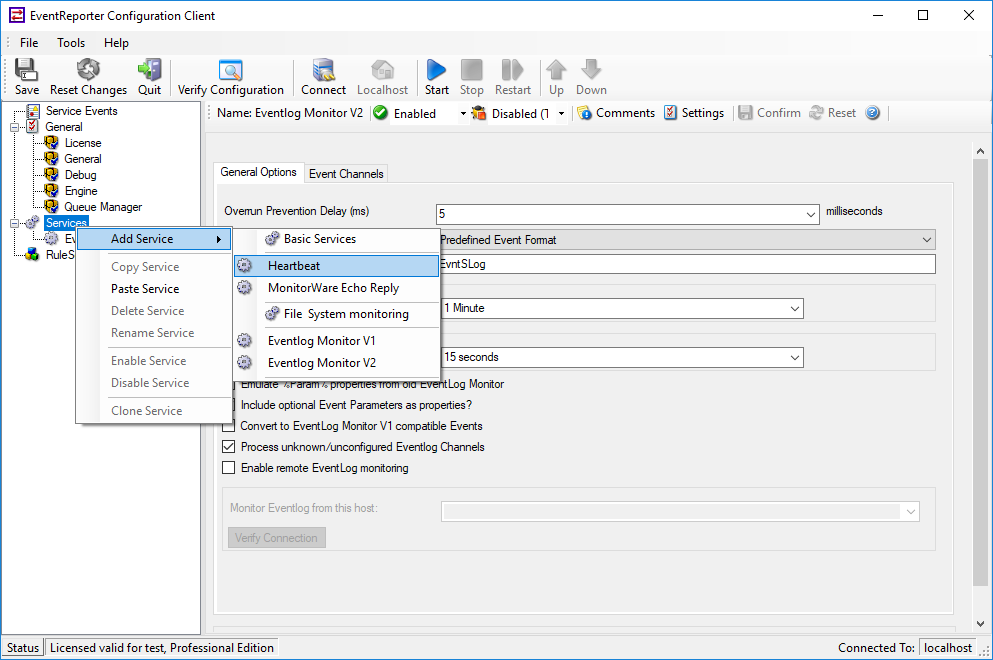Choose MonitorWare Echo Reply service

[336, 288]
